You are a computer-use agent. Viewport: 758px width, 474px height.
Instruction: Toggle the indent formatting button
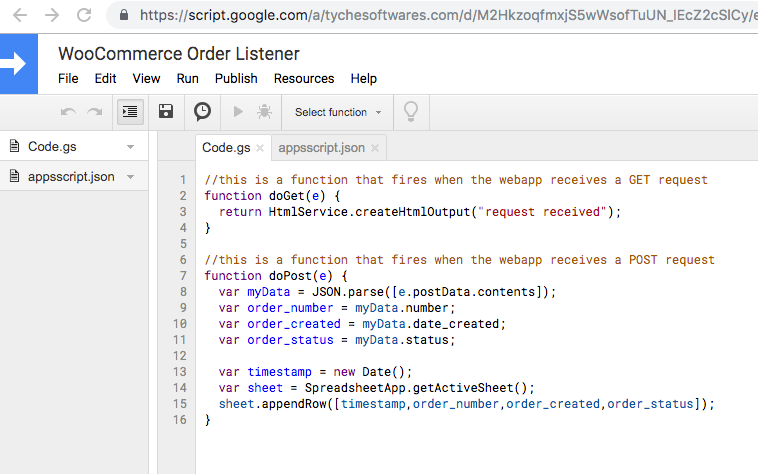[129, 112]
